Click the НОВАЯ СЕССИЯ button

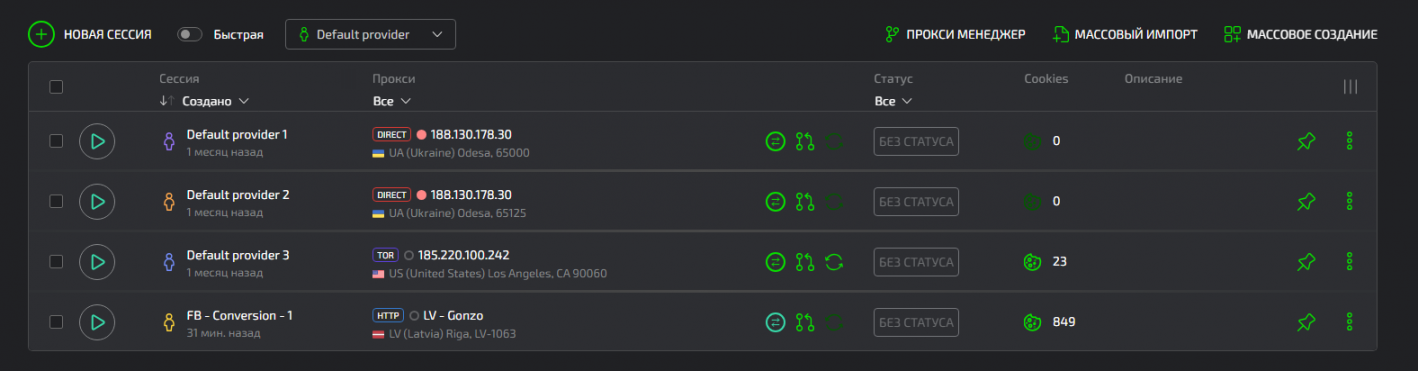[90, 34]
